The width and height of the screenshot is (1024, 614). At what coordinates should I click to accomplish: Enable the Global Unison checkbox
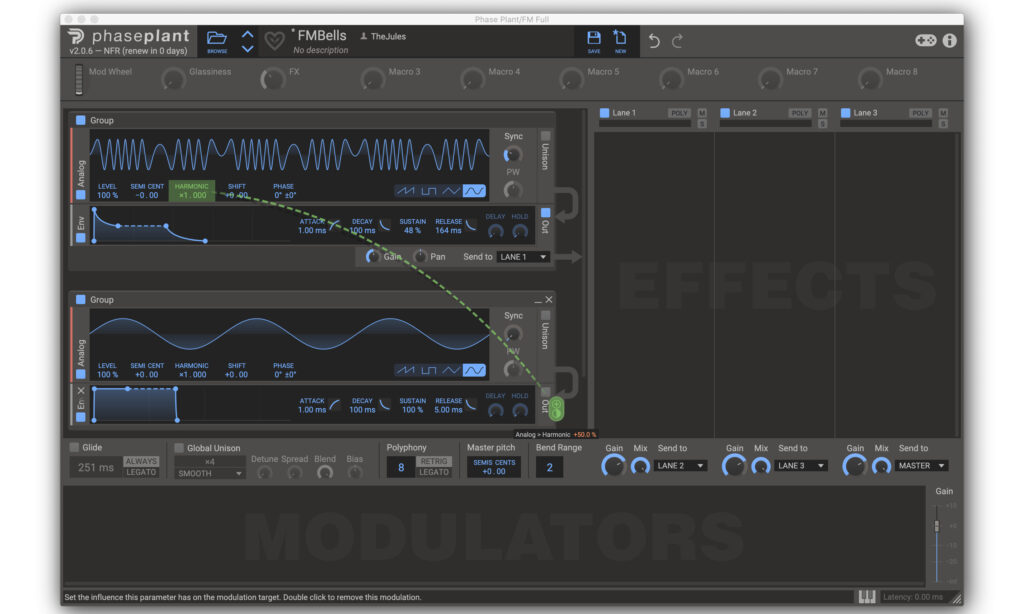click(179, 448)
